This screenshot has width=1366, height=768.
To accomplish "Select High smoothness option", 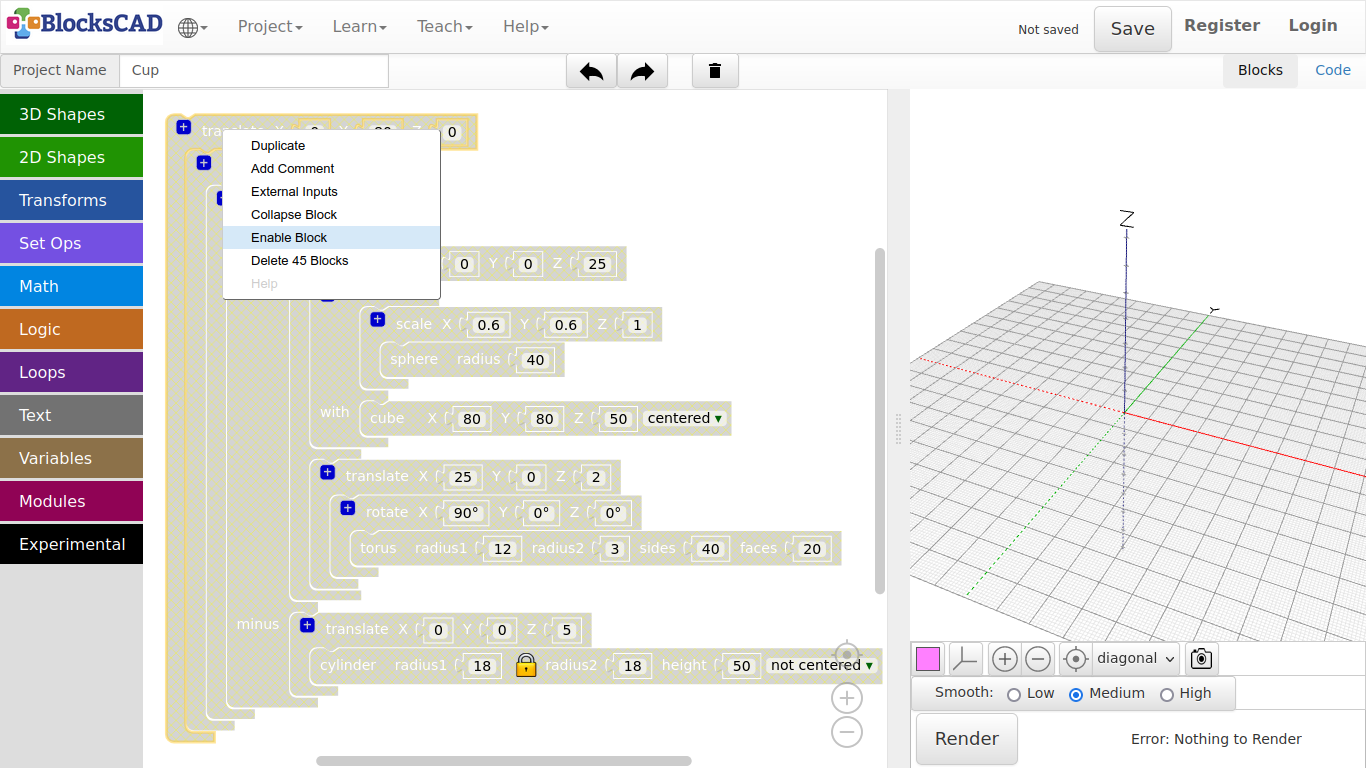I will 1166,694.
